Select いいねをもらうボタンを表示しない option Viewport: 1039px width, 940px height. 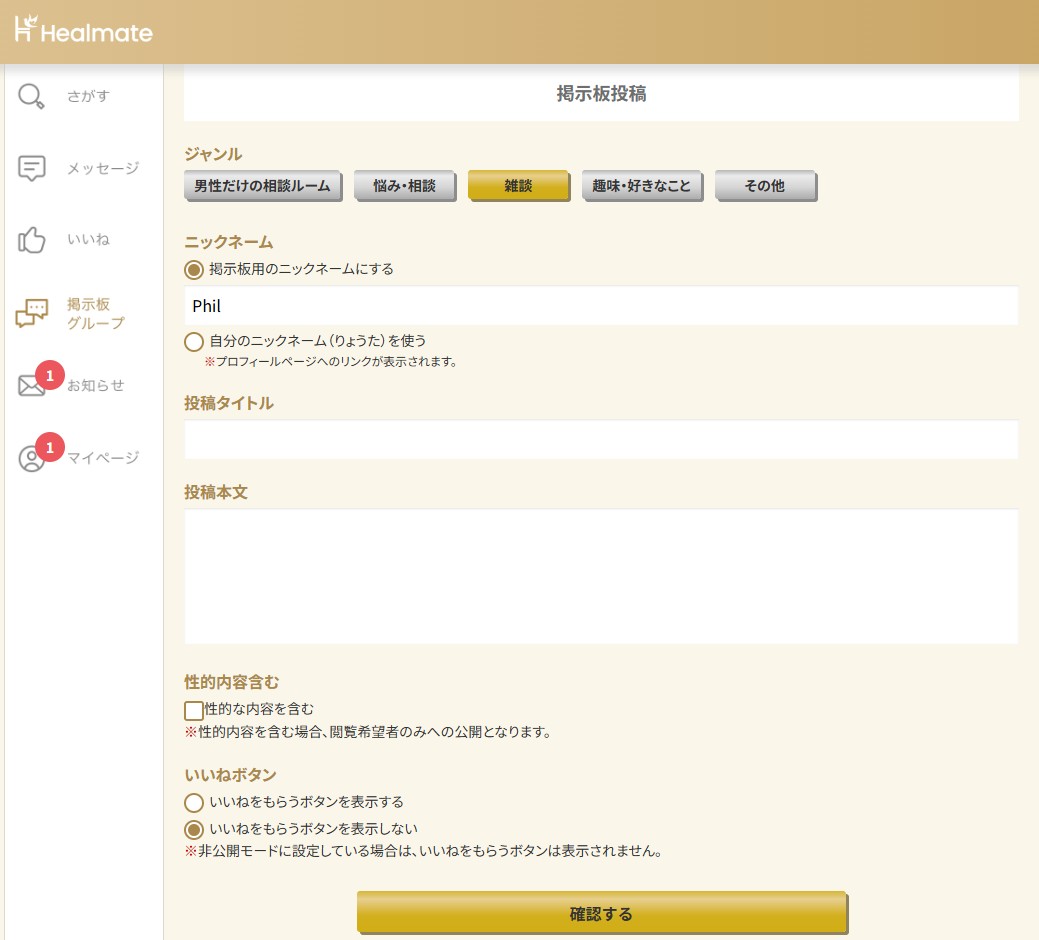coord(194,829)
